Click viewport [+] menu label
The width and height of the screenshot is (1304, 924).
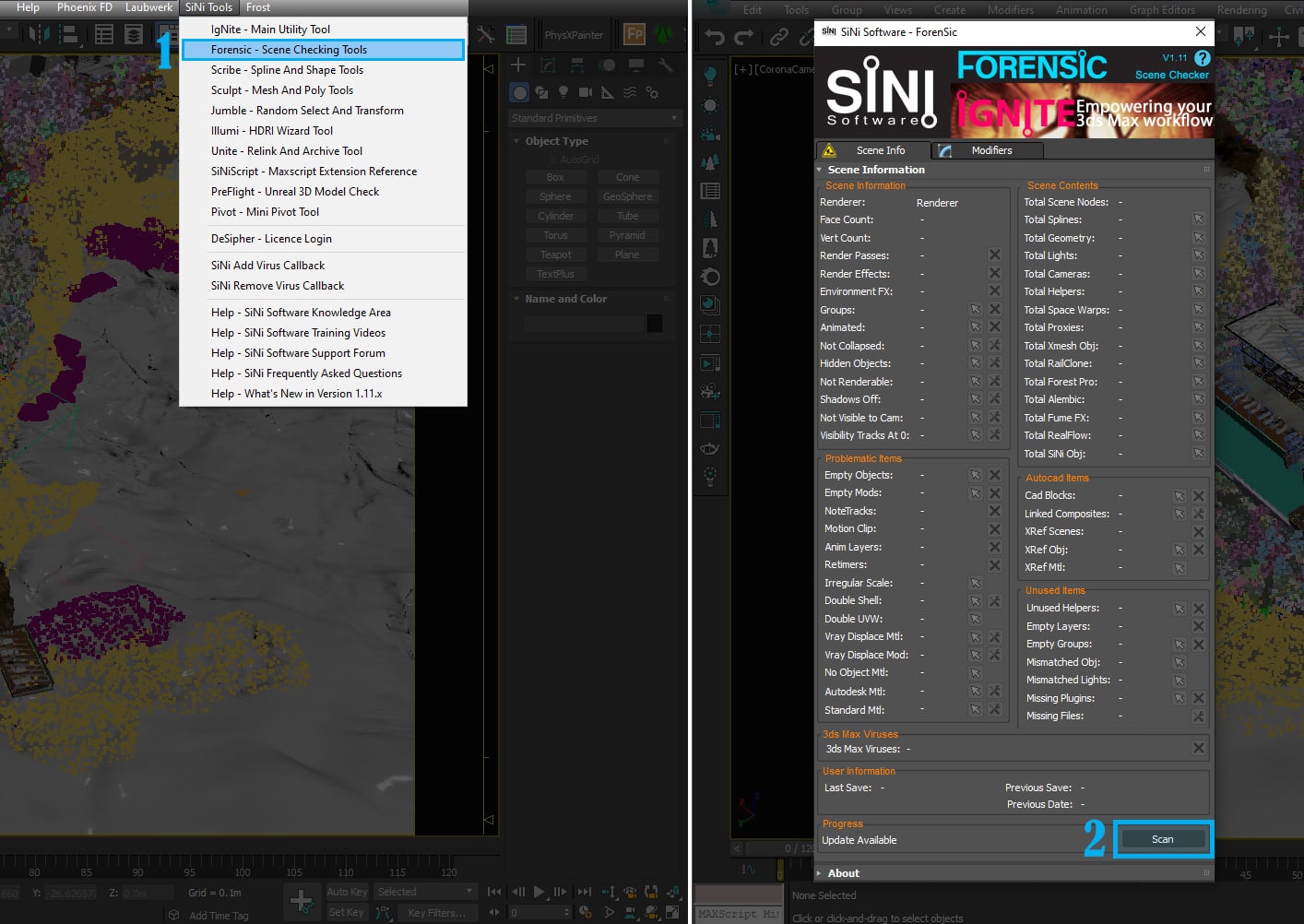(743, 69)
